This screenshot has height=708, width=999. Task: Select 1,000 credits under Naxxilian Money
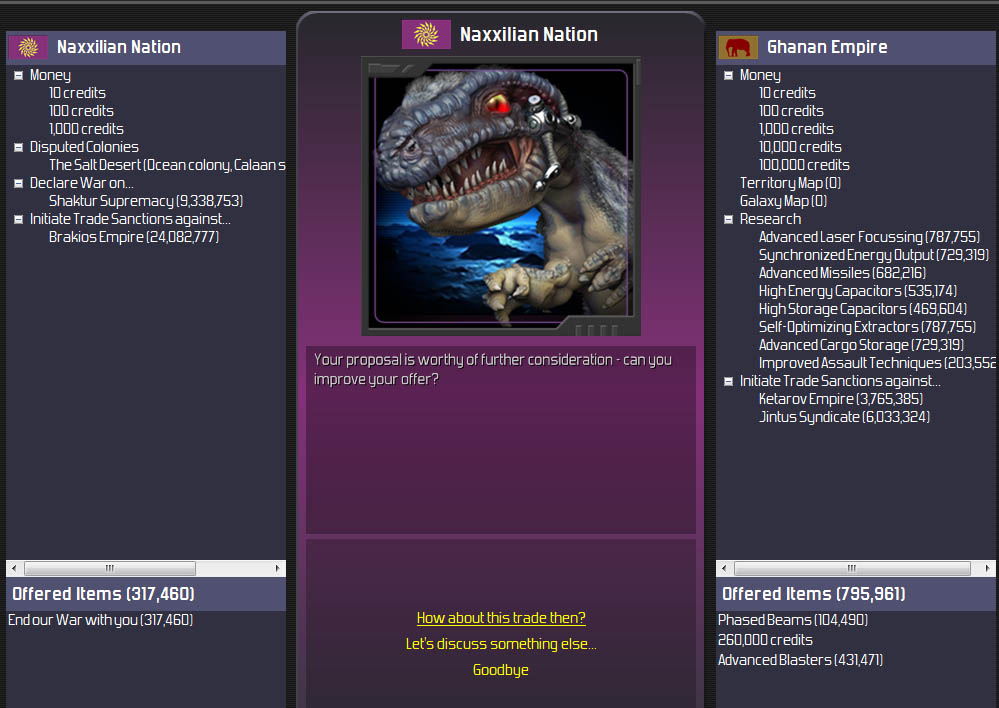tap(86, 129)
